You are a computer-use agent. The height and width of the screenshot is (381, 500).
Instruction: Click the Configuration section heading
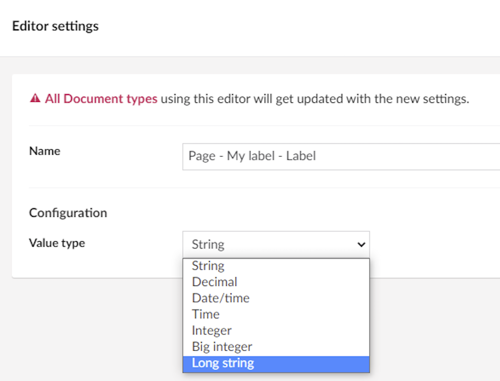[x=68, y=213]
